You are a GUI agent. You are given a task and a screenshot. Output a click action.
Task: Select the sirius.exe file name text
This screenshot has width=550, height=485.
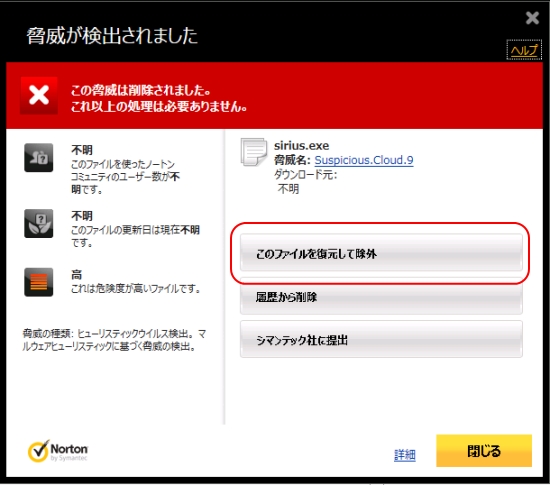(x=302, y=146)
